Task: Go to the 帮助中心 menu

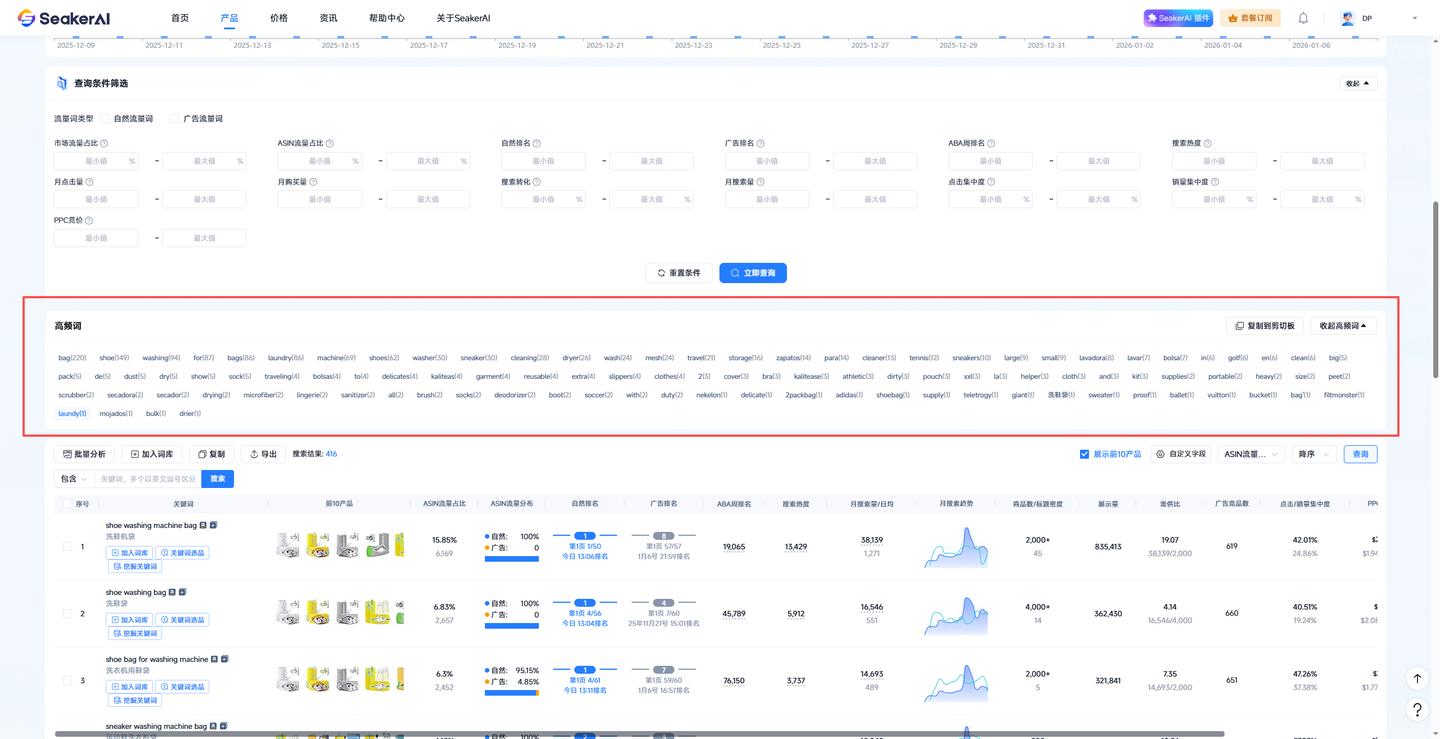Action: coord(387,18)
